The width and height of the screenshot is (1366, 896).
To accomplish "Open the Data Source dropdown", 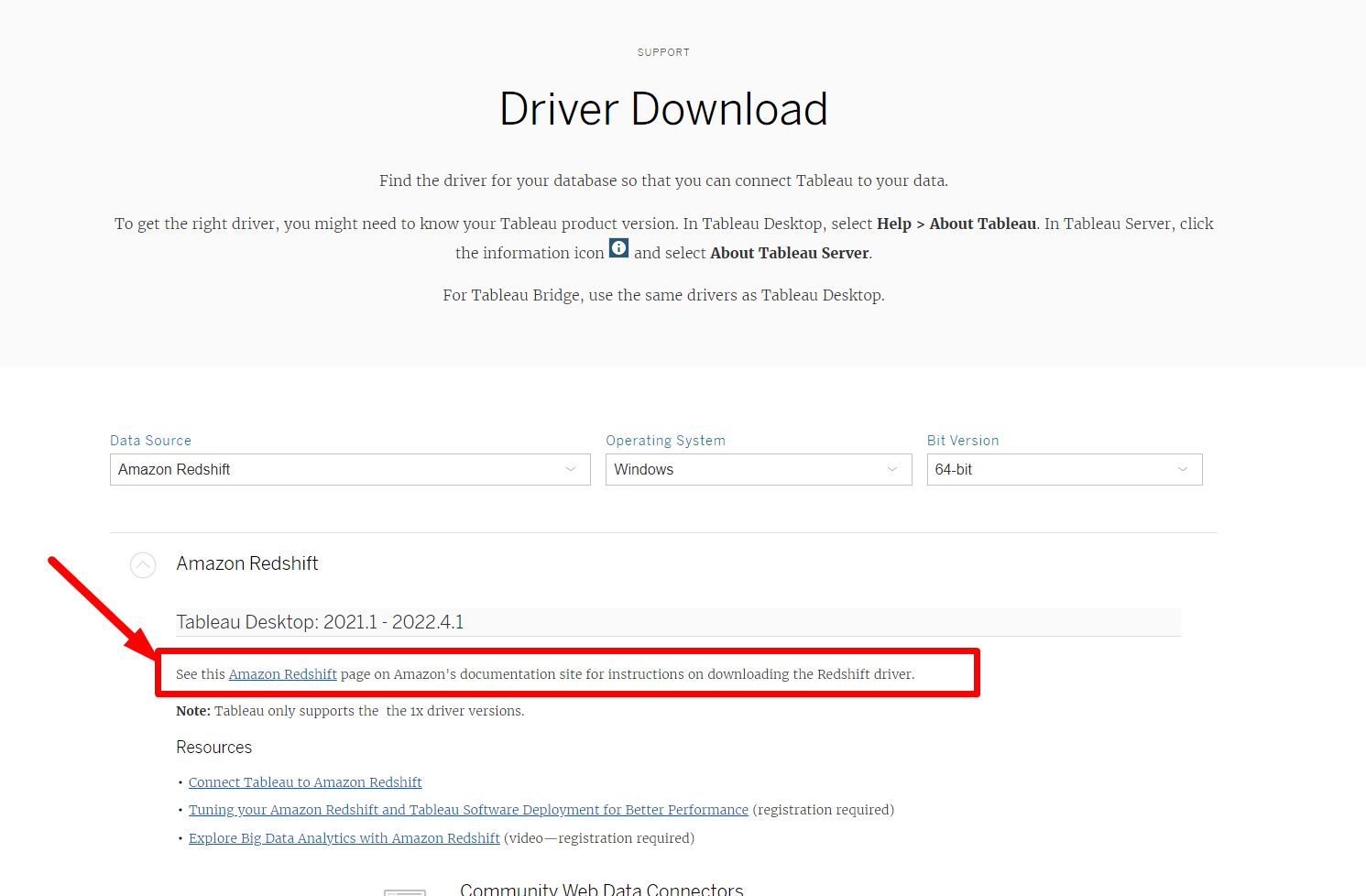I will [x=350, y=470].
